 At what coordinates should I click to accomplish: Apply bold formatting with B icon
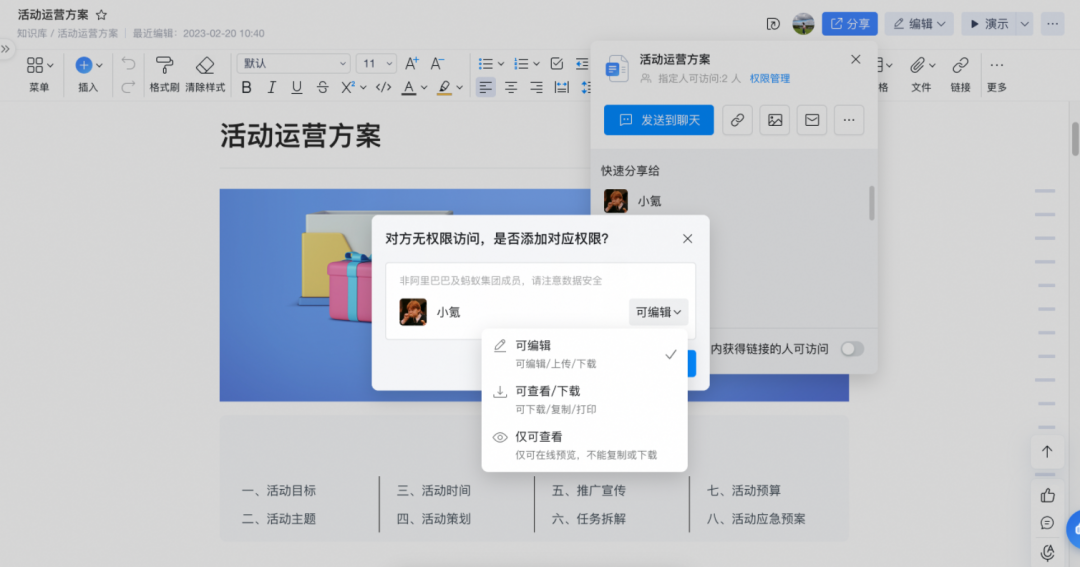click(246, 88)
